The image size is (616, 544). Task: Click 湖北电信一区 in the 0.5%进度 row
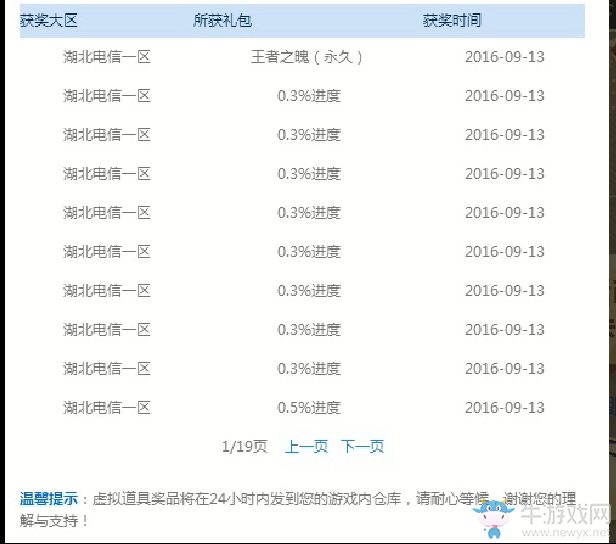[x=107, y=408]
